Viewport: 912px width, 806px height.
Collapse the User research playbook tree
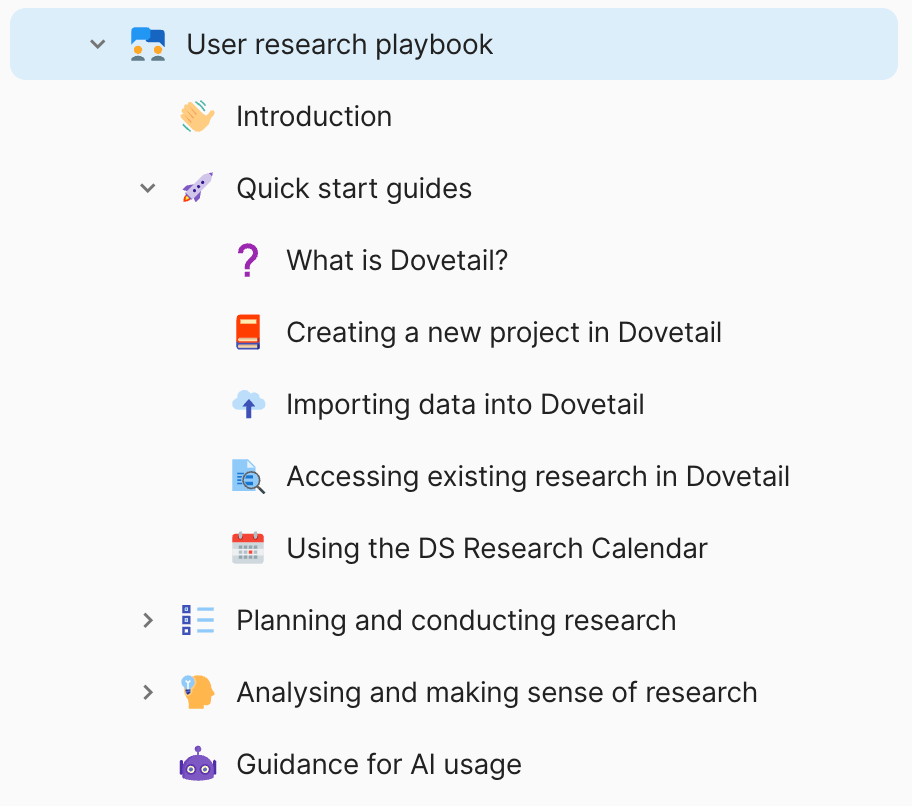pyautogui.click(x=97, y=45)
